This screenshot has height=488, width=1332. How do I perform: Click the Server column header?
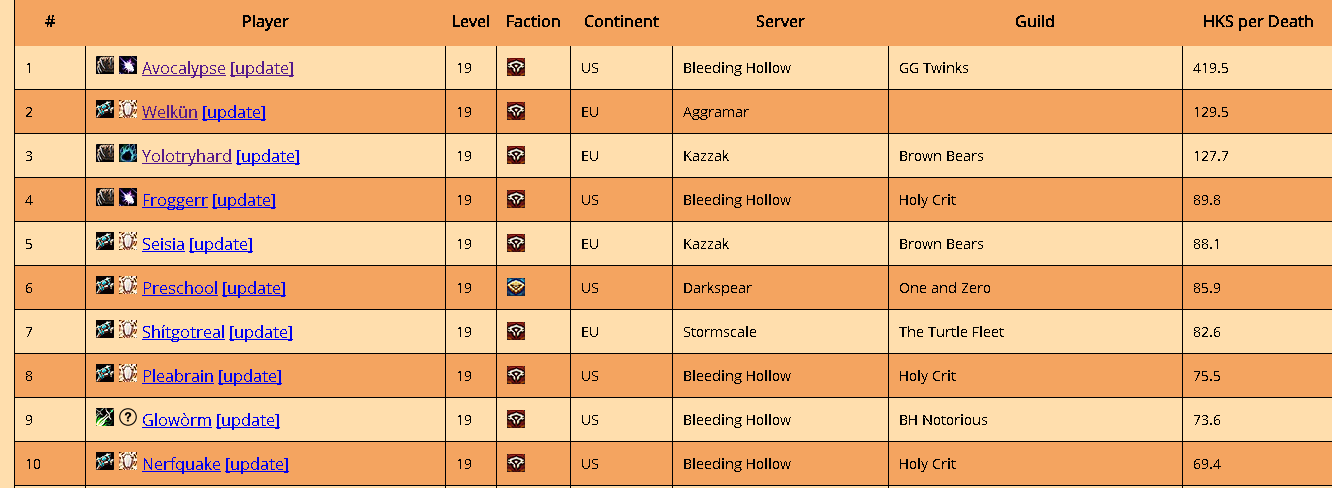780,21
